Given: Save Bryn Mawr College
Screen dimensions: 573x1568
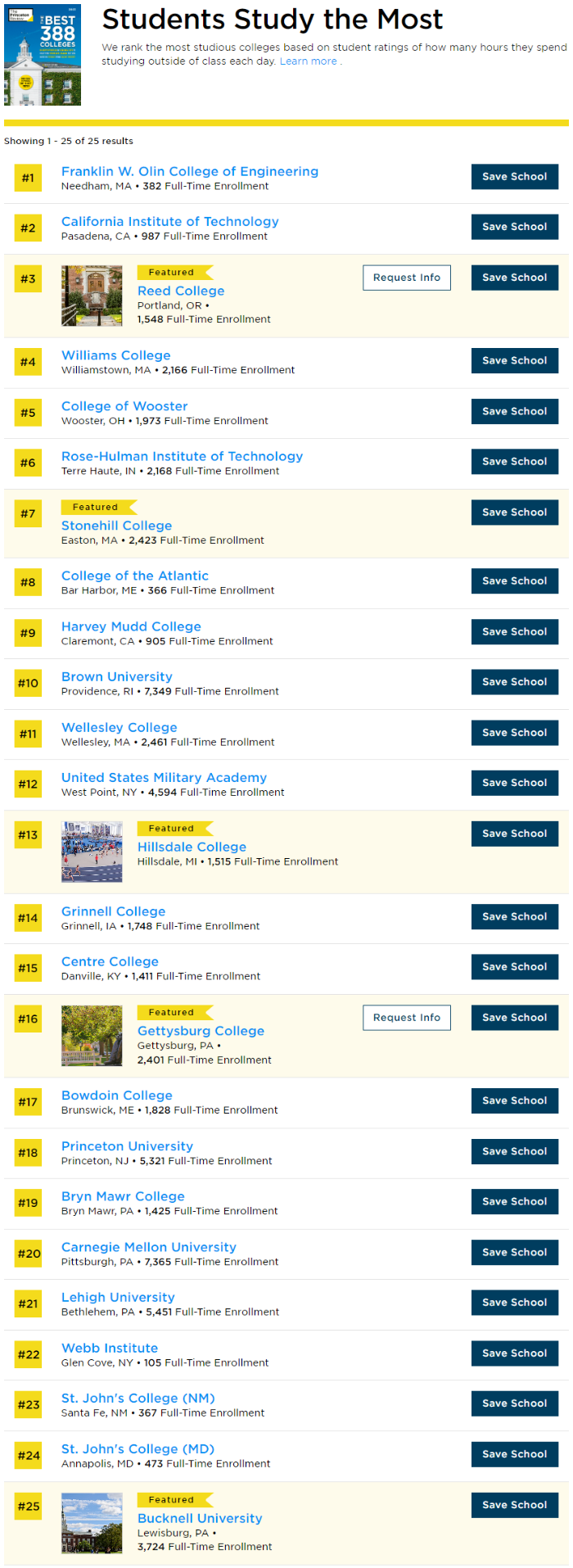Looking at the screenshot, I should tap(515, 1202).
